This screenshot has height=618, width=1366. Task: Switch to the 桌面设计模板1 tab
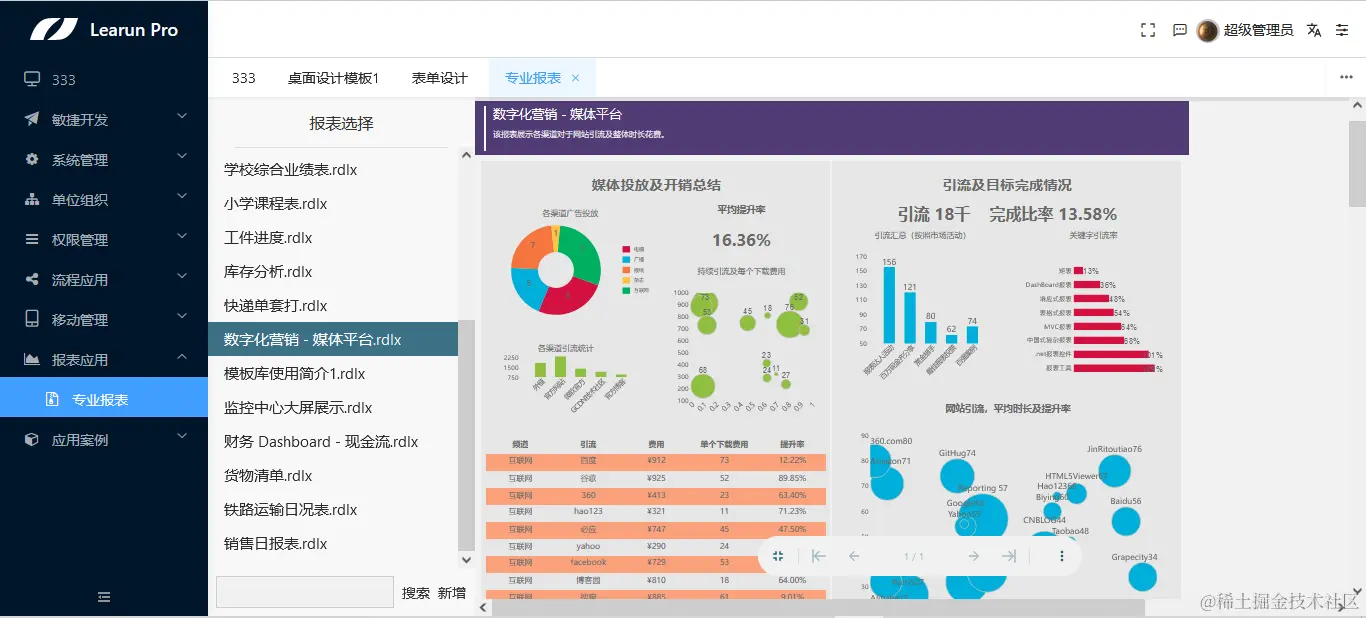333,77
